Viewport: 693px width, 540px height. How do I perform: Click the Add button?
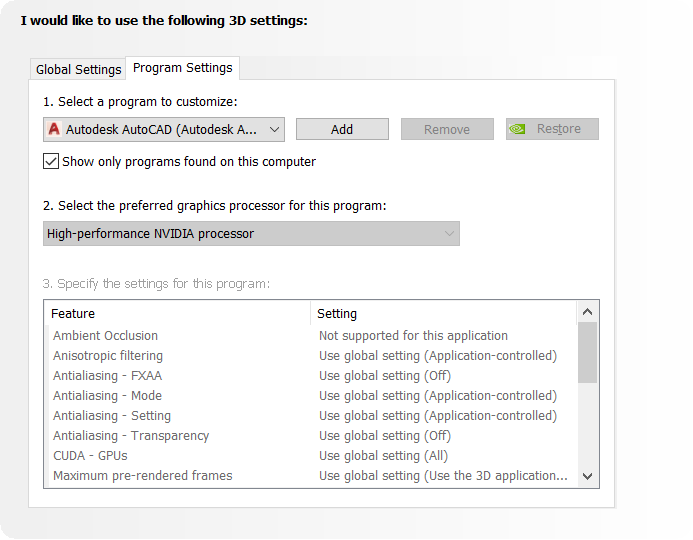point(342,129)
